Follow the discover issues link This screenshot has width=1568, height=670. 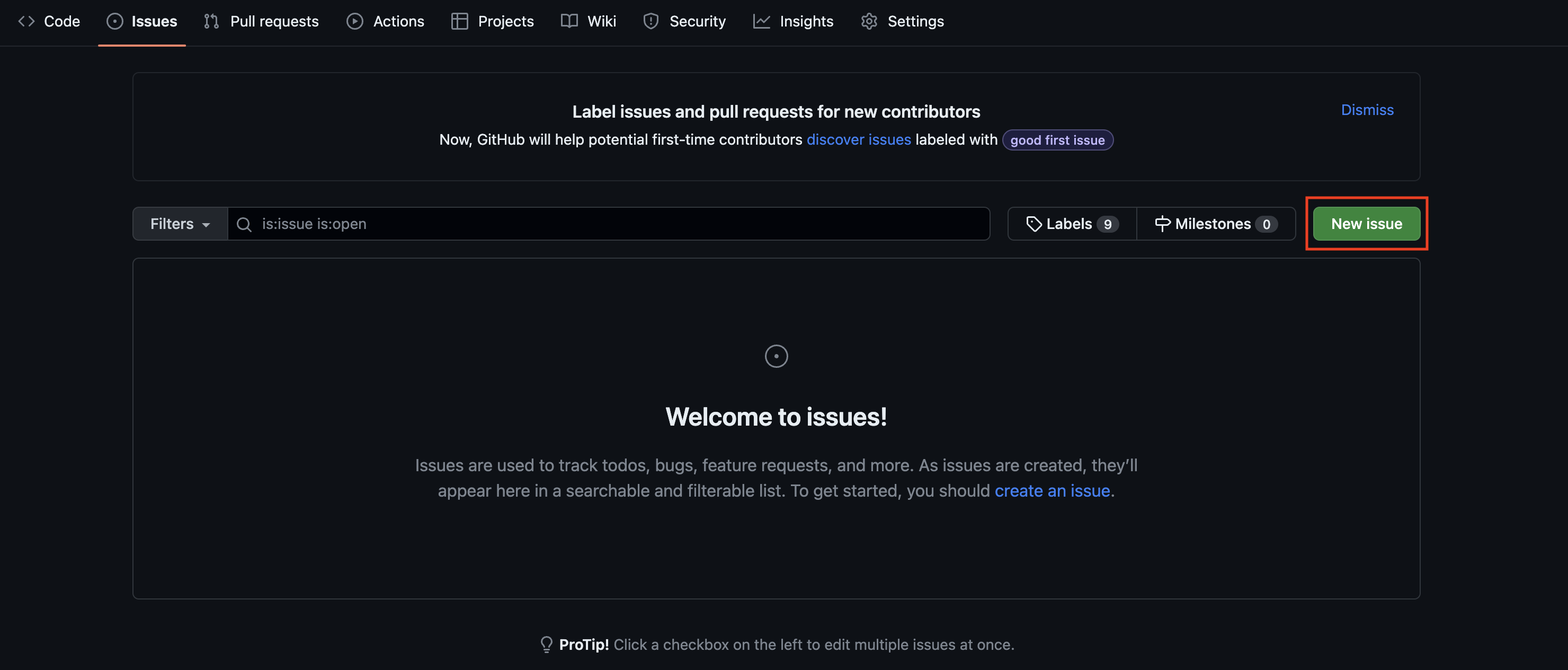coord(858,139)
